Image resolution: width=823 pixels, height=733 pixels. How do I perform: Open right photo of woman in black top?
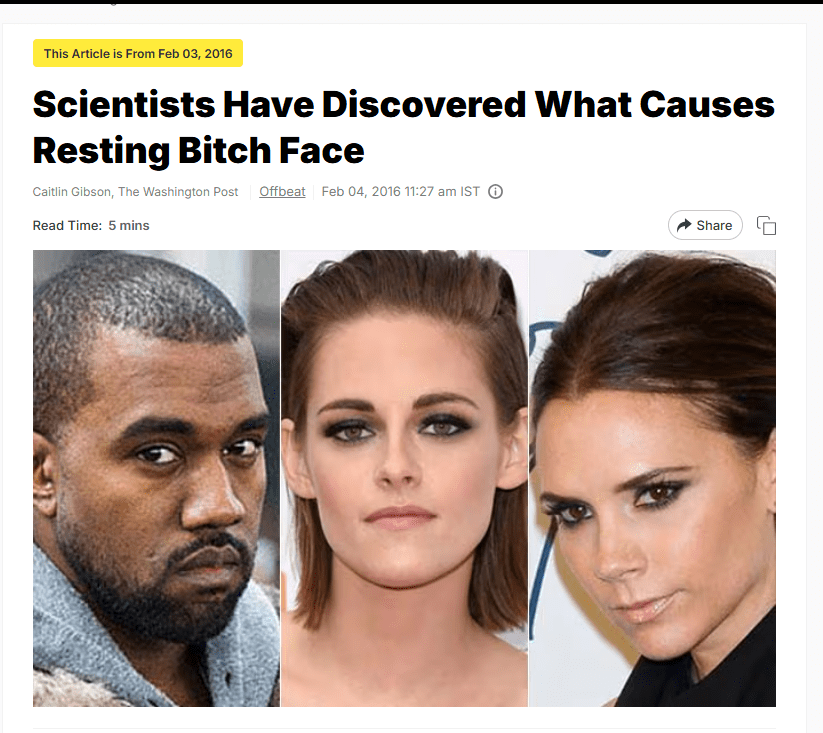652,478
